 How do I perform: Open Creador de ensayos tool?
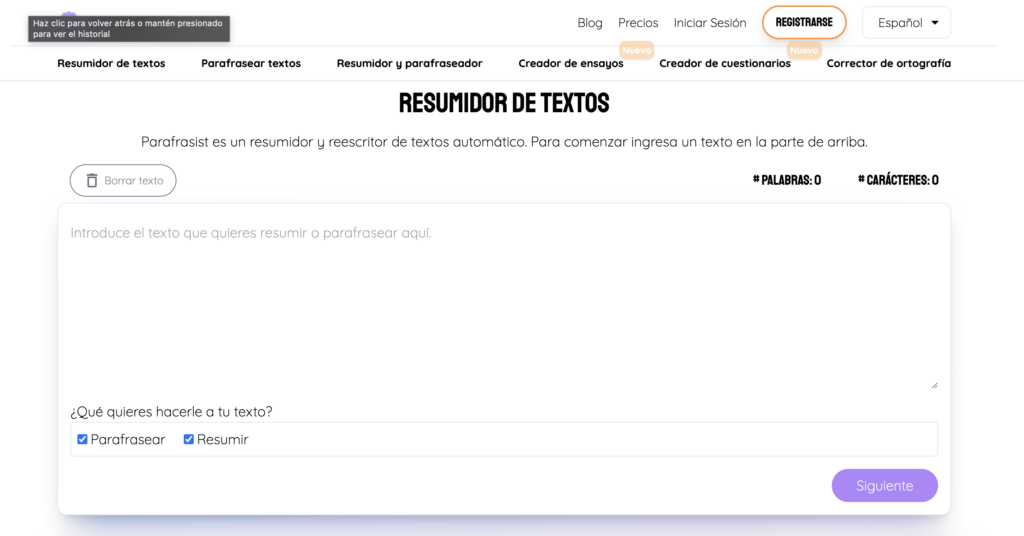(x=571, y=63)
